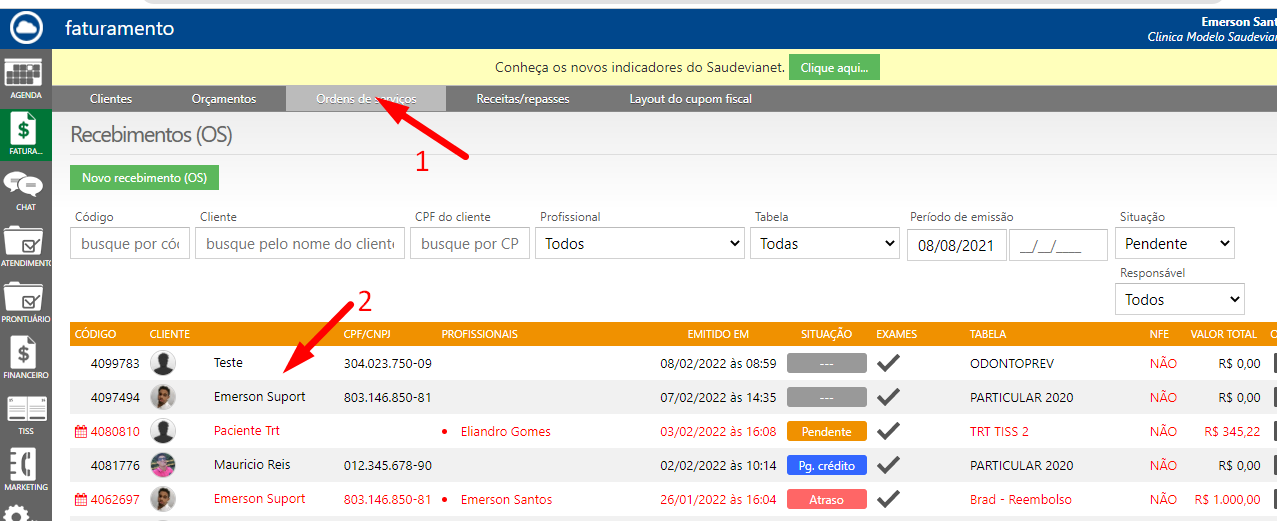Screen dimensions: 1277x521
Task: Switch to the Clientes tab
Action: coord(111,99)
